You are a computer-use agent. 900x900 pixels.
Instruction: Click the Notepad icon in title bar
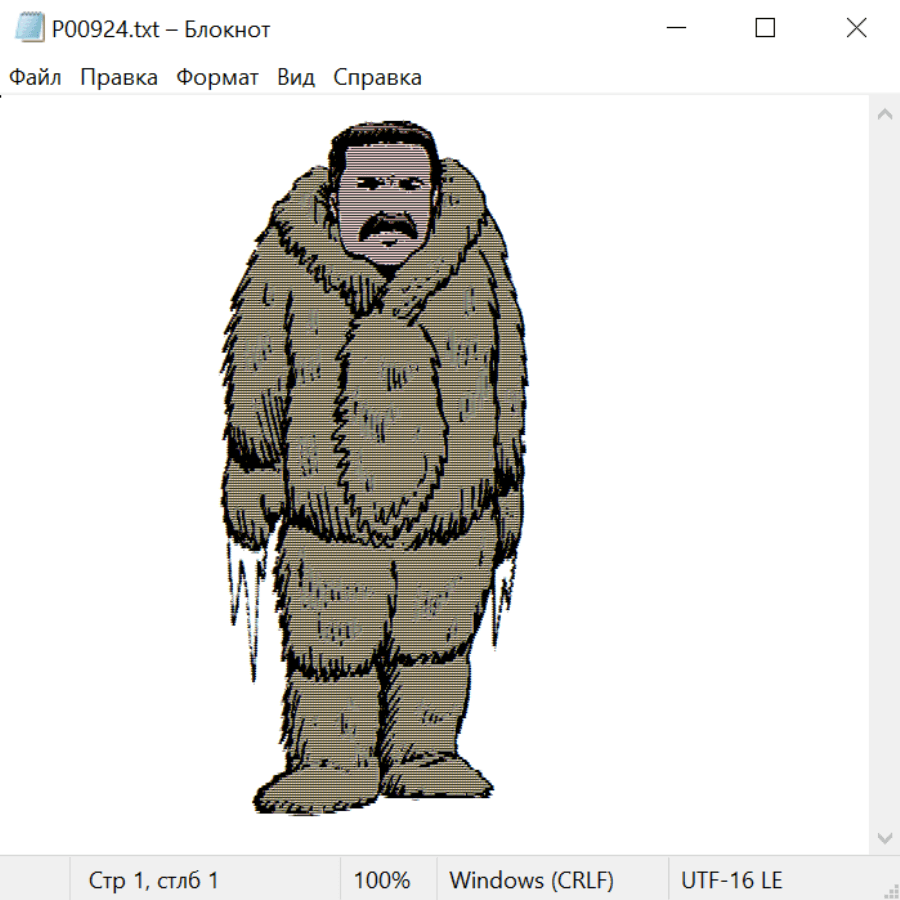pyautogui.click(x=29, y=28)
